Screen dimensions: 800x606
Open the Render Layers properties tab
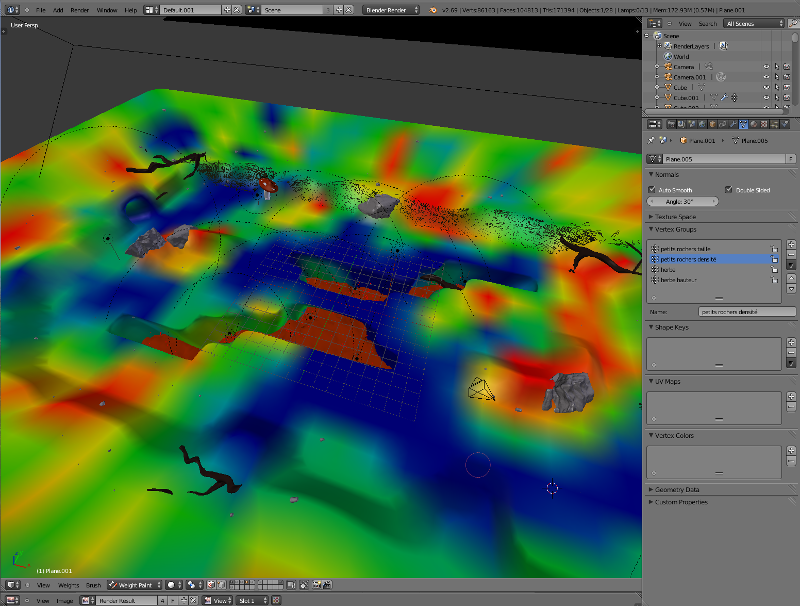(681, 124)
